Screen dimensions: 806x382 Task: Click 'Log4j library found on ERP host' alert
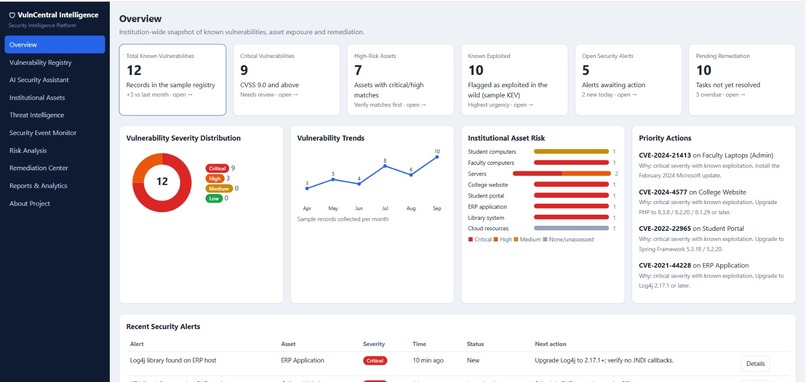coord(173,360)
